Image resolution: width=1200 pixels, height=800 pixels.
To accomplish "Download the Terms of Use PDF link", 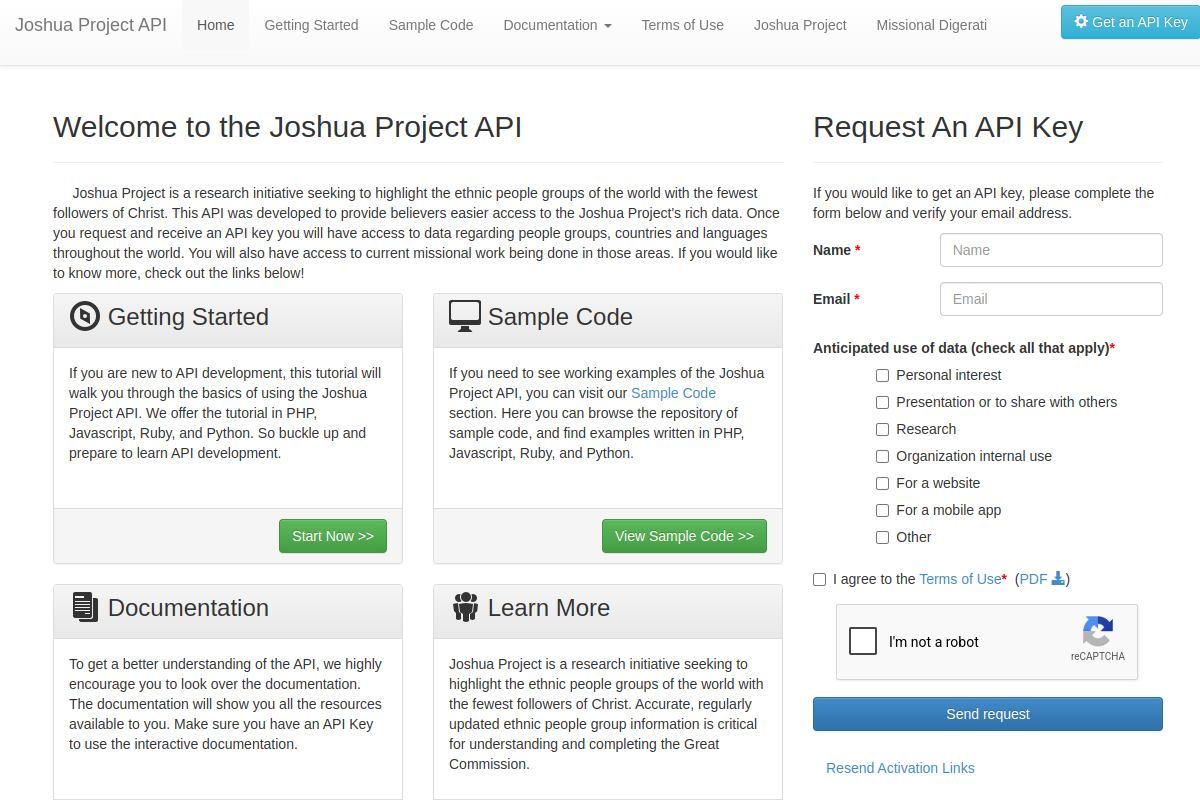I will point(1042,579).
